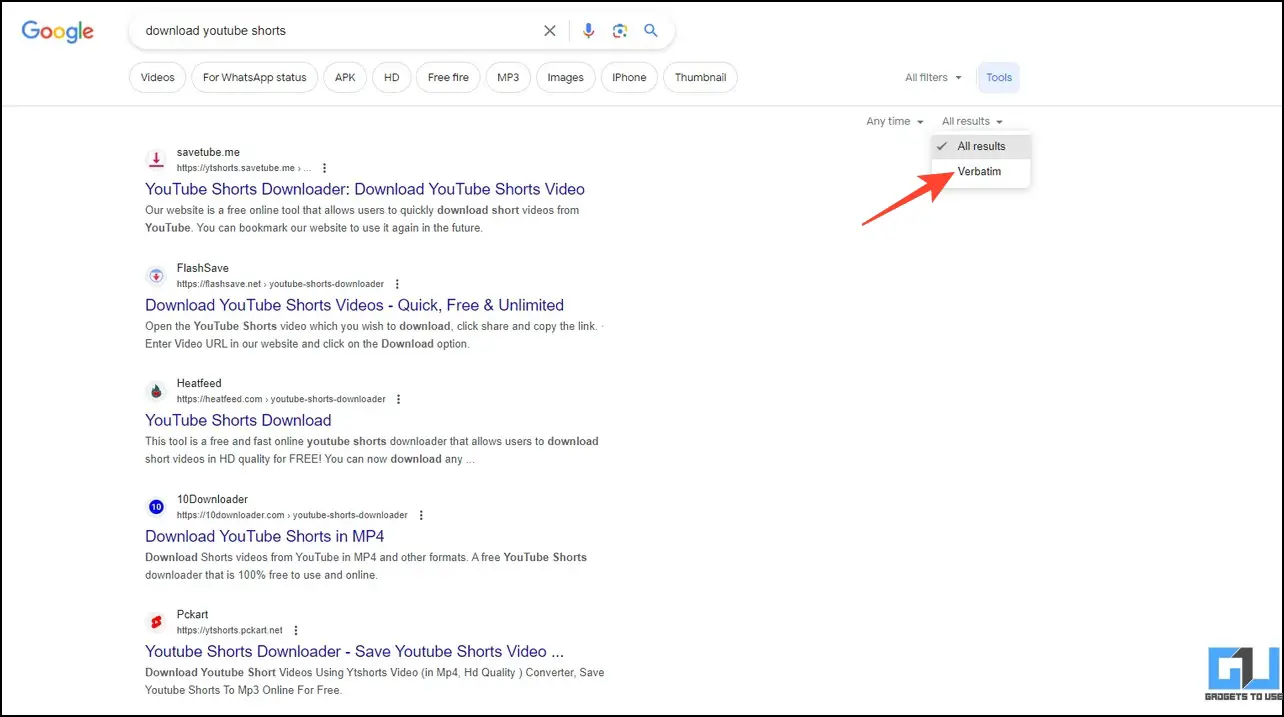This screenshot has height=717, width=1284.
Task: Click the flashsave.net youtube-shorts-downloader URL
Action: [280, 284]
